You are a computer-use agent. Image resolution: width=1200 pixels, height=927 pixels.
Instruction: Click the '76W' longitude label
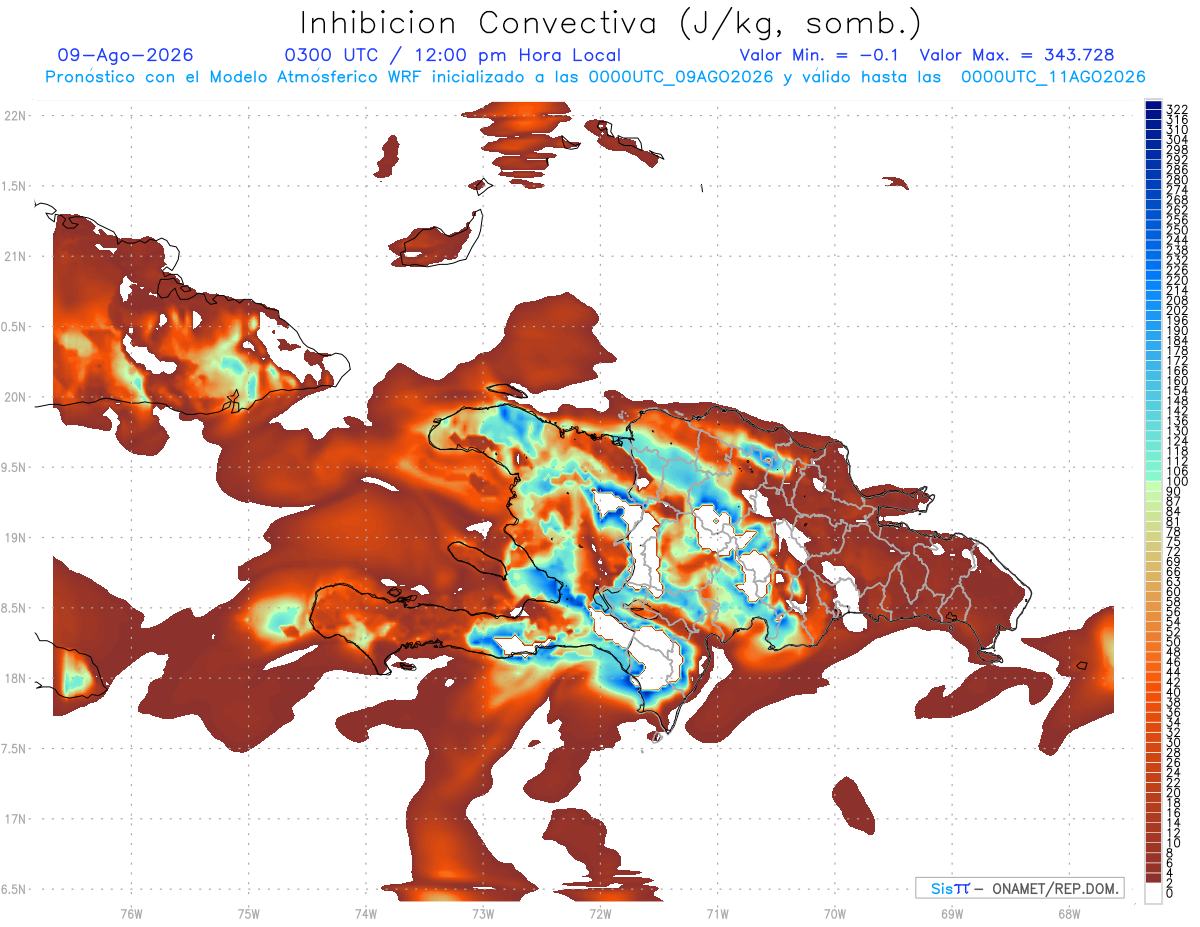131,913
